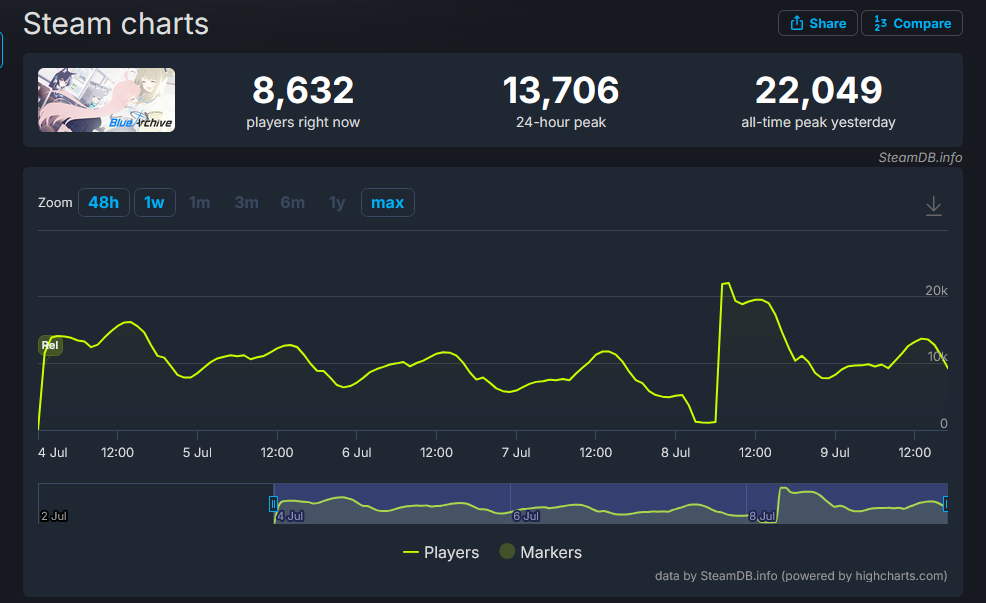This screenshot has height=603, width=986.
Task: Open the Compare button
Action: click(x=911, y=23)
